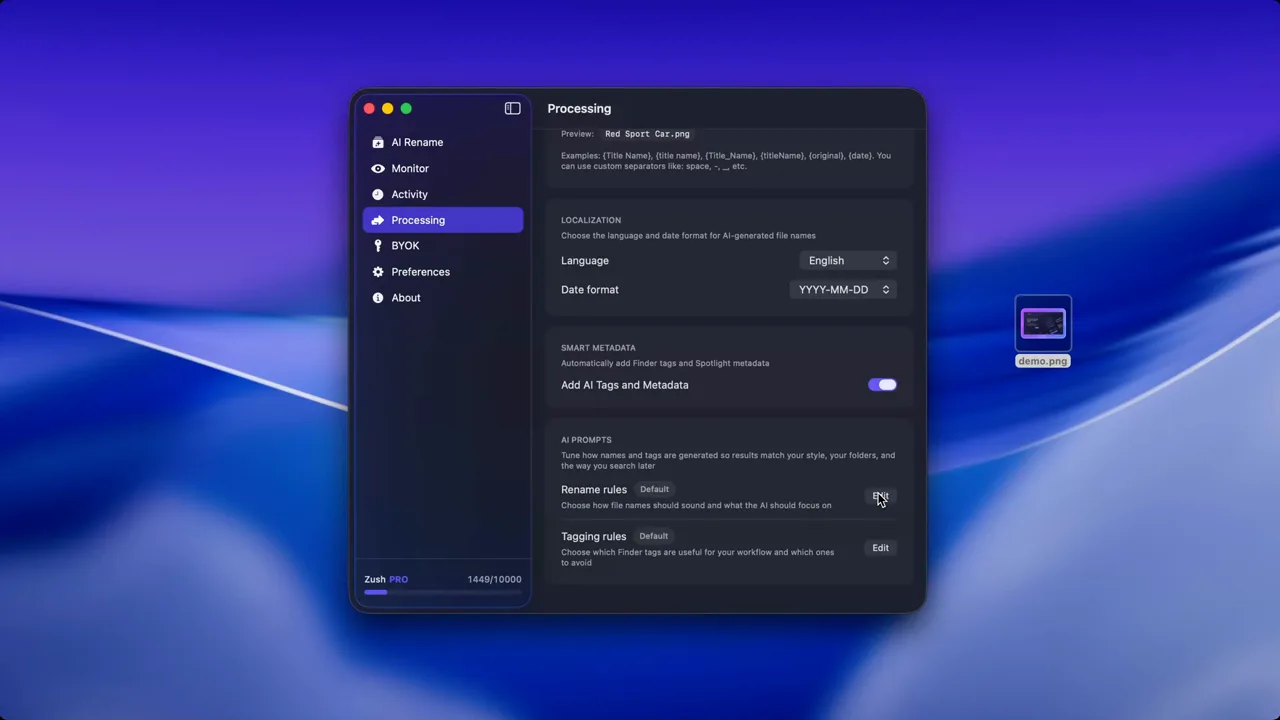Click the Processing arrow icon
The width and height of the screenshot is (1280, 720).
coord(378,220)
